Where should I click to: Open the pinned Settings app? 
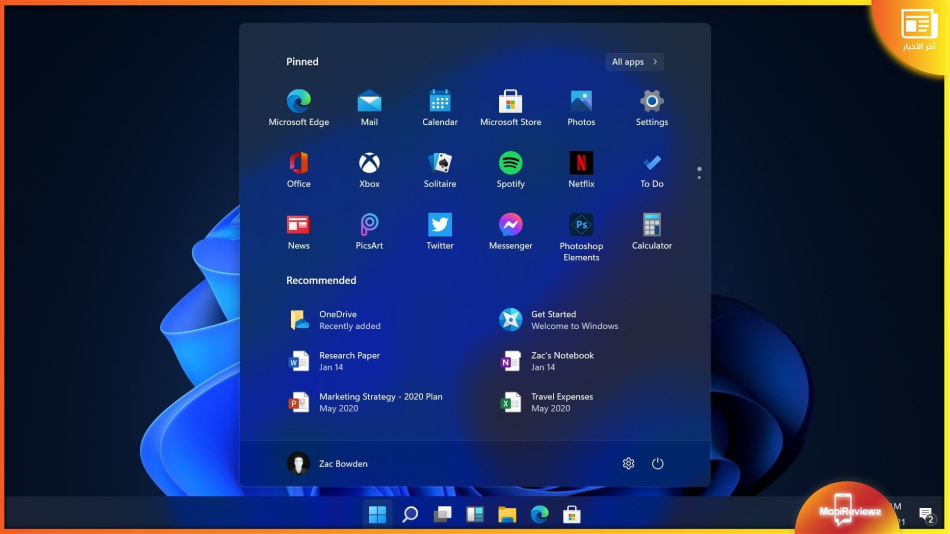tap(652, 108)
